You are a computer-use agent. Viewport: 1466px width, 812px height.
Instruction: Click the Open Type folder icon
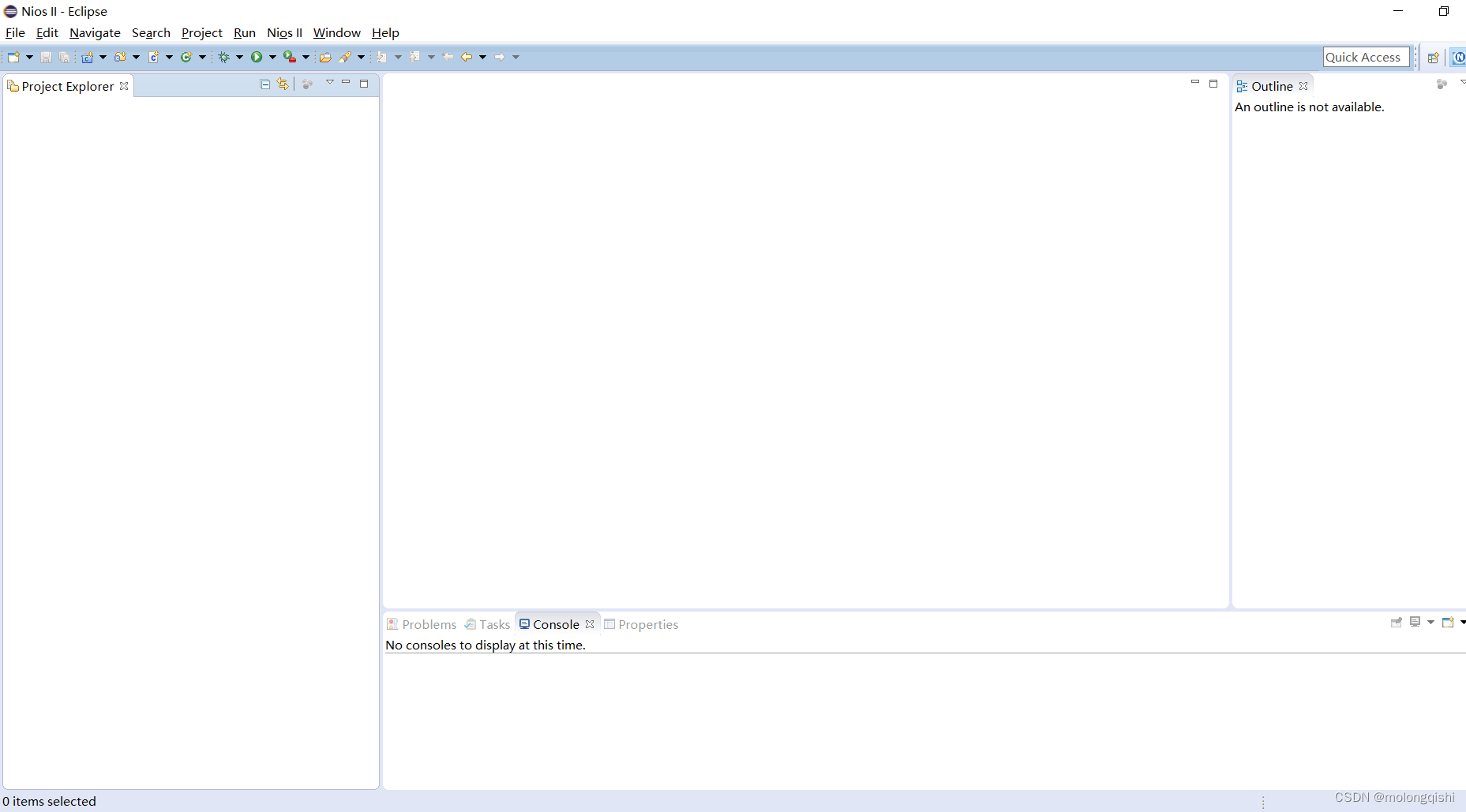325,57
